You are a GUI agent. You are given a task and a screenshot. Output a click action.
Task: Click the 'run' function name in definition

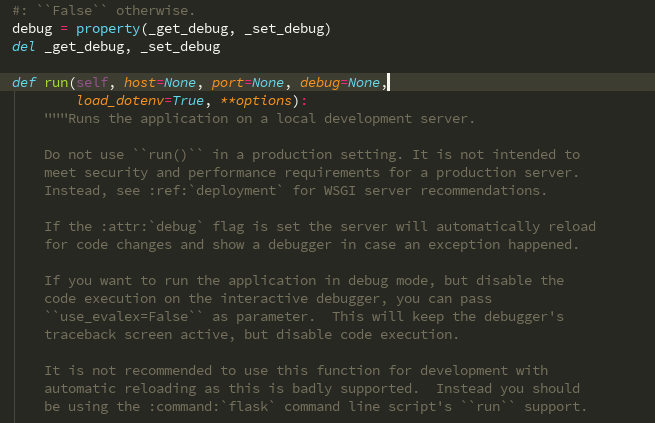click(55, 82)
